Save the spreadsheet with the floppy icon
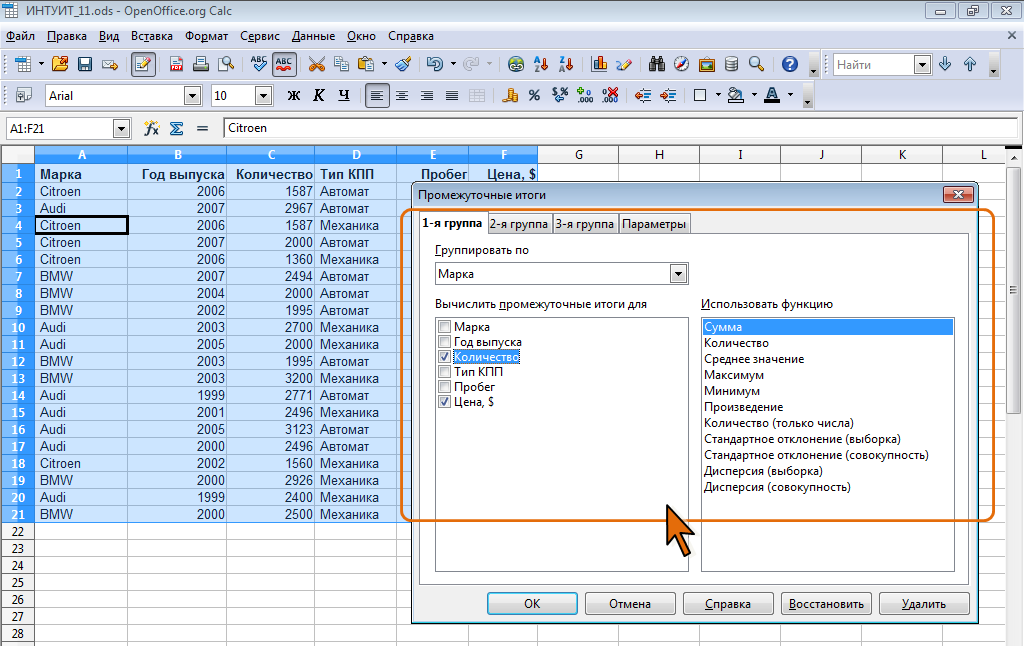 tap(85, 64)
